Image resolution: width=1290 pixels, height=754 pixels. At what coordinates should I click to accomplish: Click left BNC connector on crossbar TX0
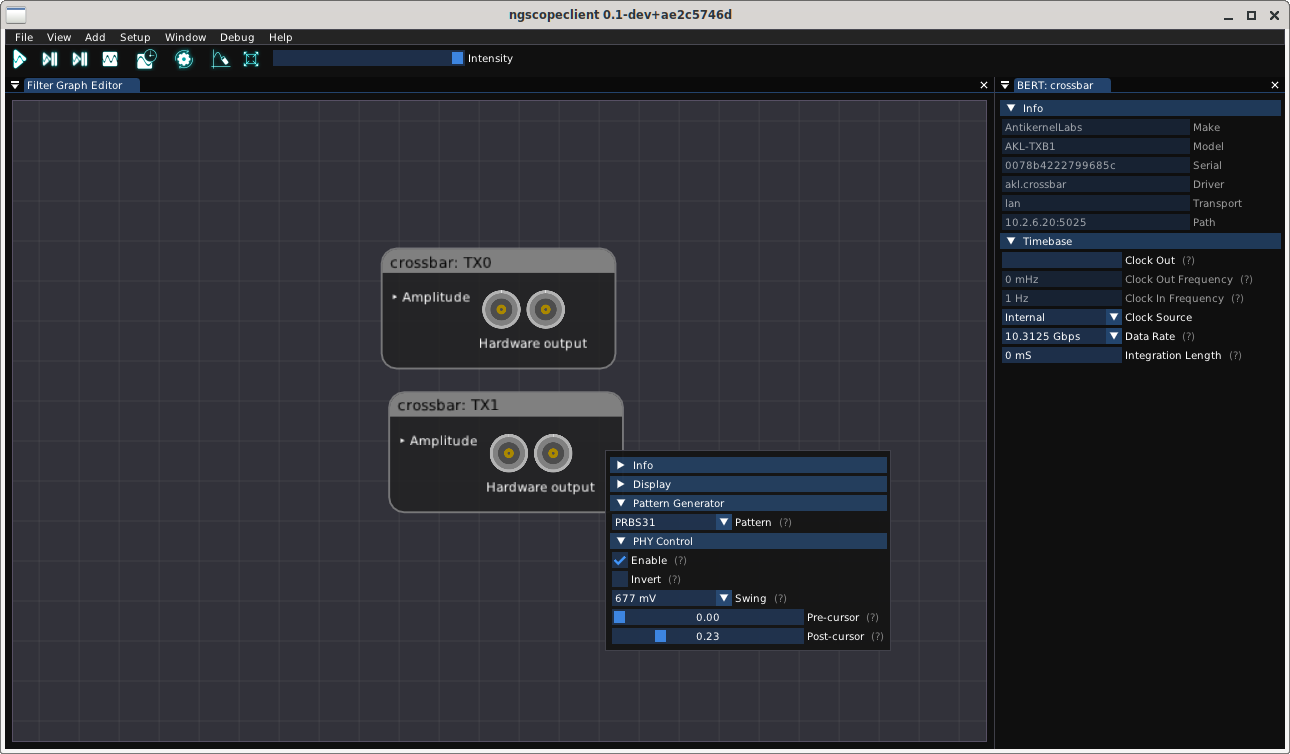[501, 310]
